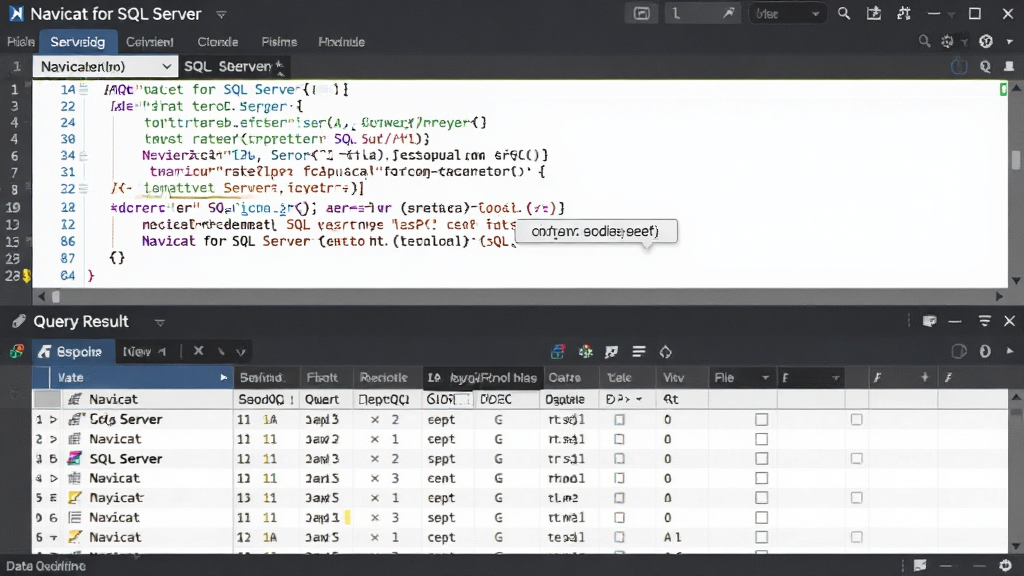The width and height of the screenshot is (1024, 576).
Task: Tick the File column checkbox in row 2
Action: (761, 439)
